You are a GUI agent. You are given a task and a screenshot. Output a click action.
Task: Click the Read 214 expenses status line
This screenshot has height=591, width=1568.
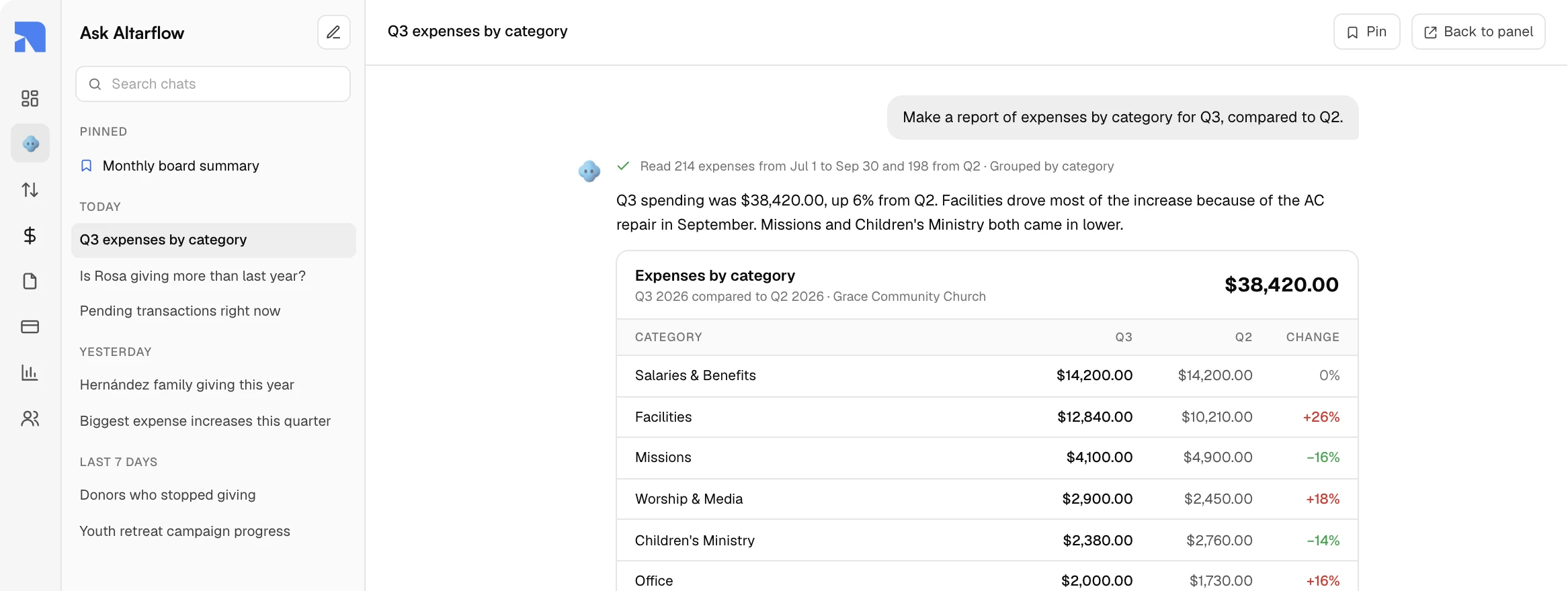point(876,166)
